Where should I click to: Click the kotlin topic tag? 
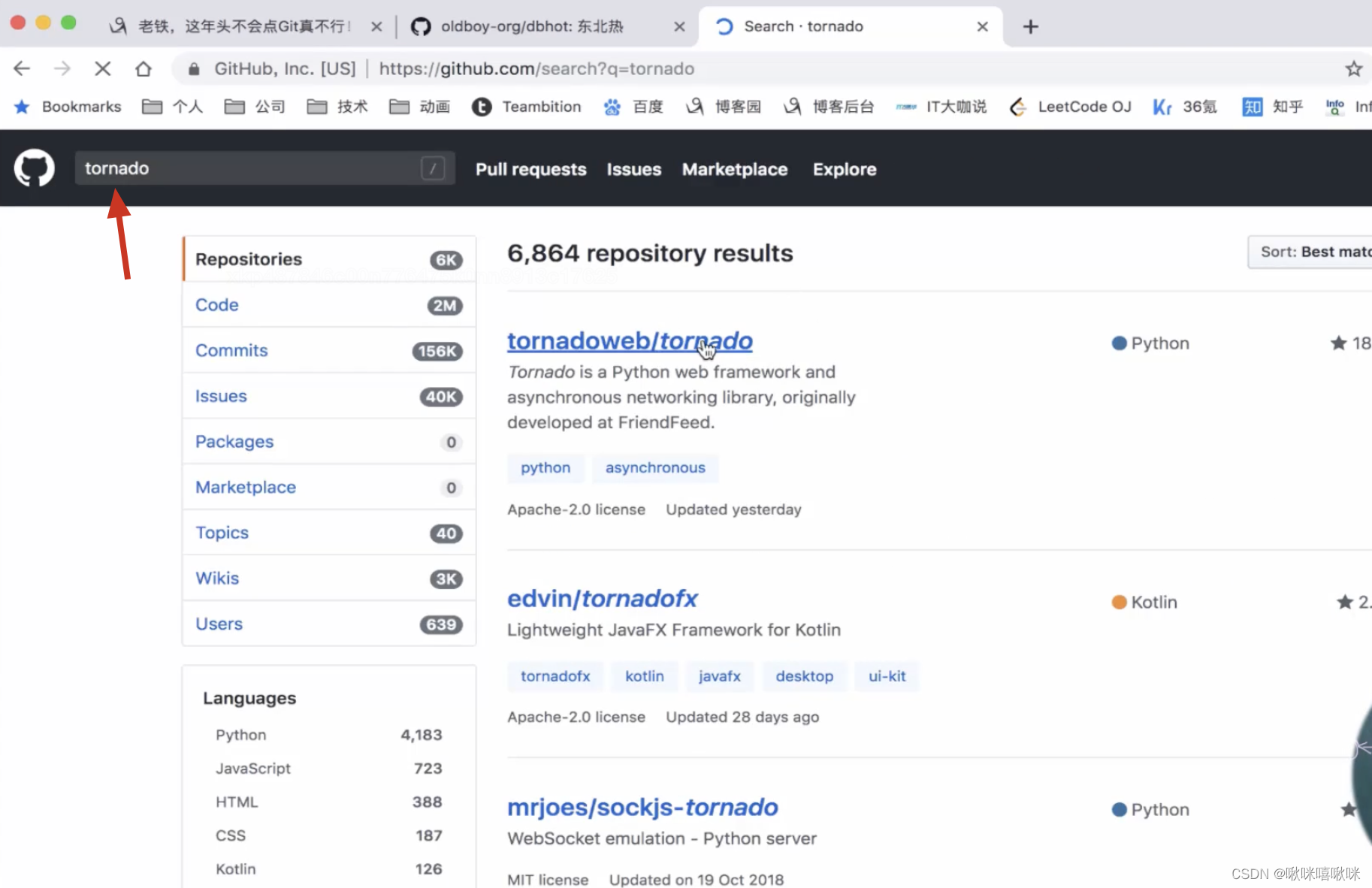(645, 676)
